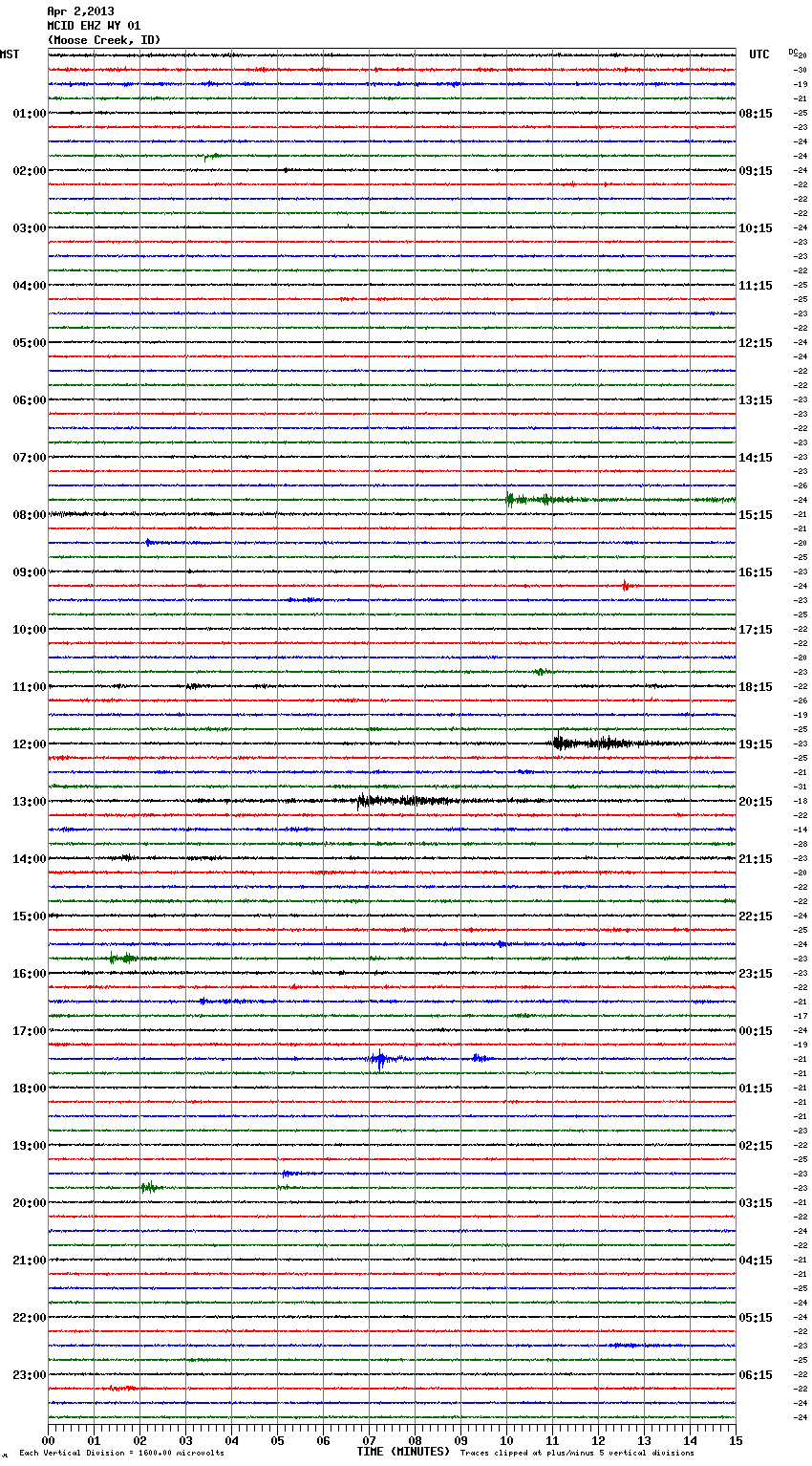Select the green burst below the 19:00 trace near minute 02
The height and width of the screenshot is (1466, 812).
point(150,1188)
